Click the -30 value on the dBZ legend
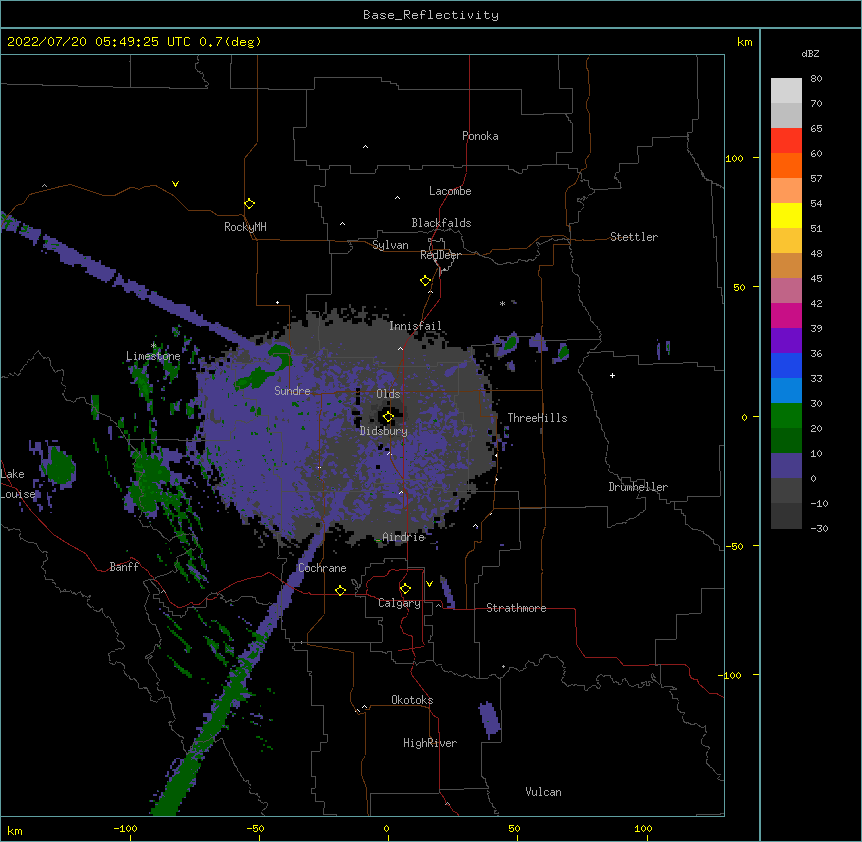Viewport: 862px width, 842px height. pyautogui.click(x=819, y=529)
